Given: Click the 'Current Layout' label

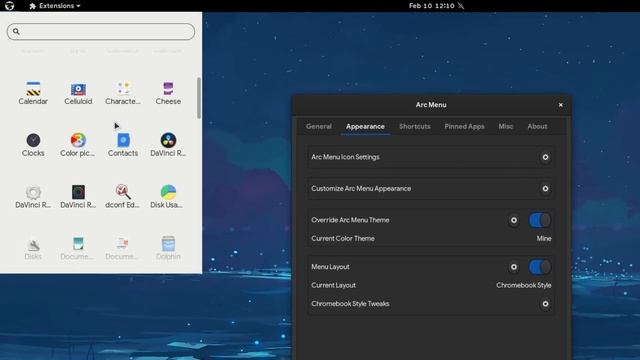Looking at the screenshot, I should point(333,285).
